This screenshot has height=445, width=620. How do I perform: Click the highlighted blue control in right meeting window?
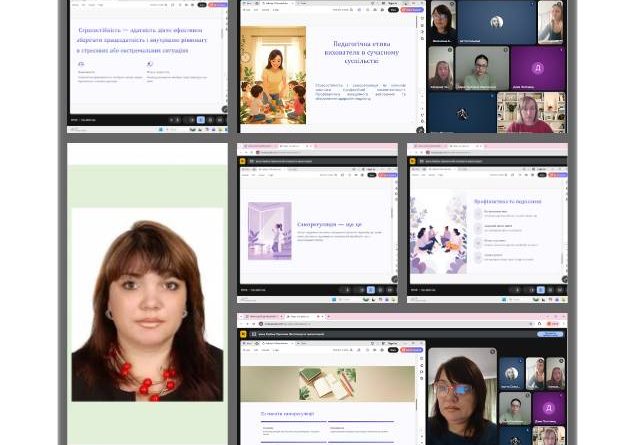541,290
